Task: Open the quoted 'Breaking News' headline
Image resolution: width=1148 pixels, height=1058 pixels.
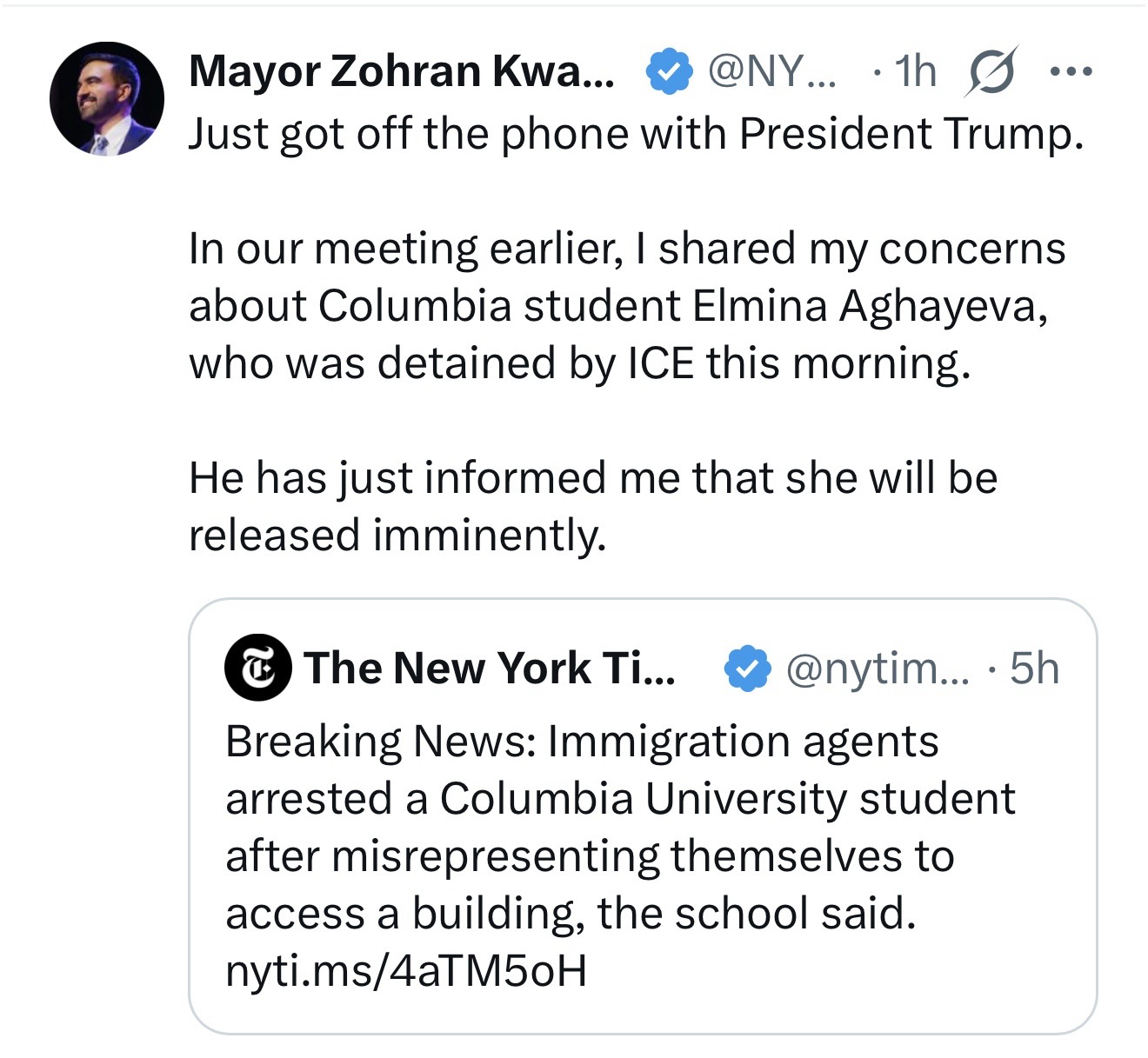Action: (581, 742)
